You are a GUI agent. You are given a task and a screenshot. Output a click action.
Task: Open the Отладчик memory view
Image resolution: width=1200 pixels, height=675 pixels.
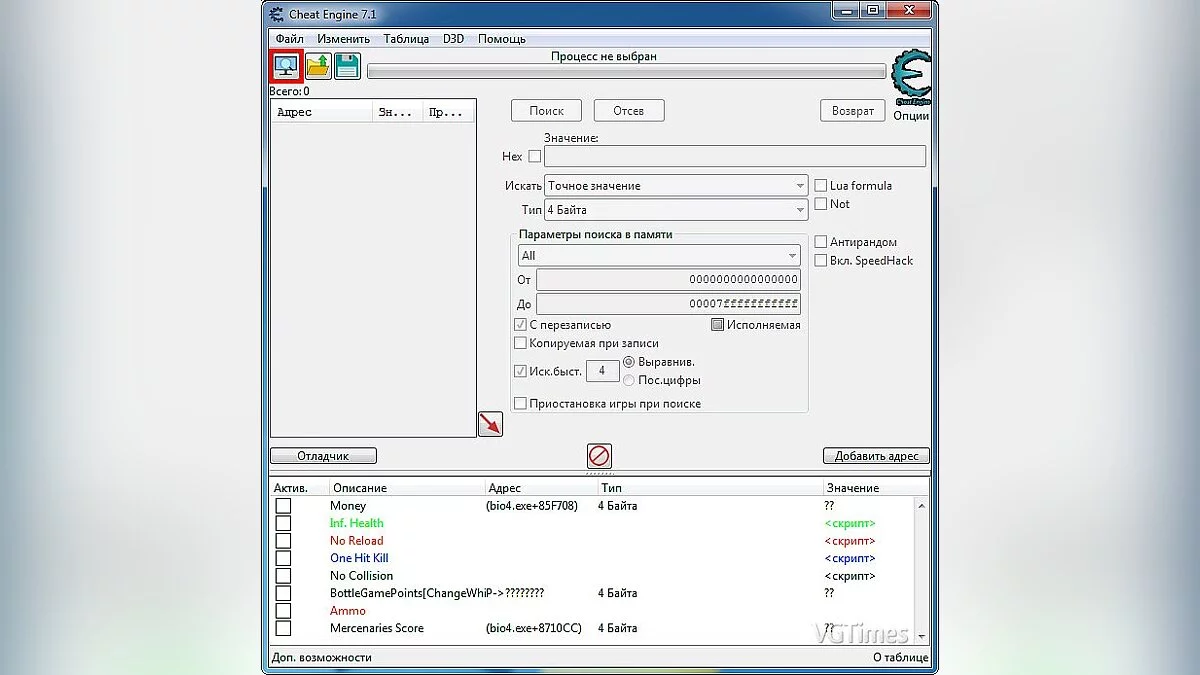coord(323,456)
